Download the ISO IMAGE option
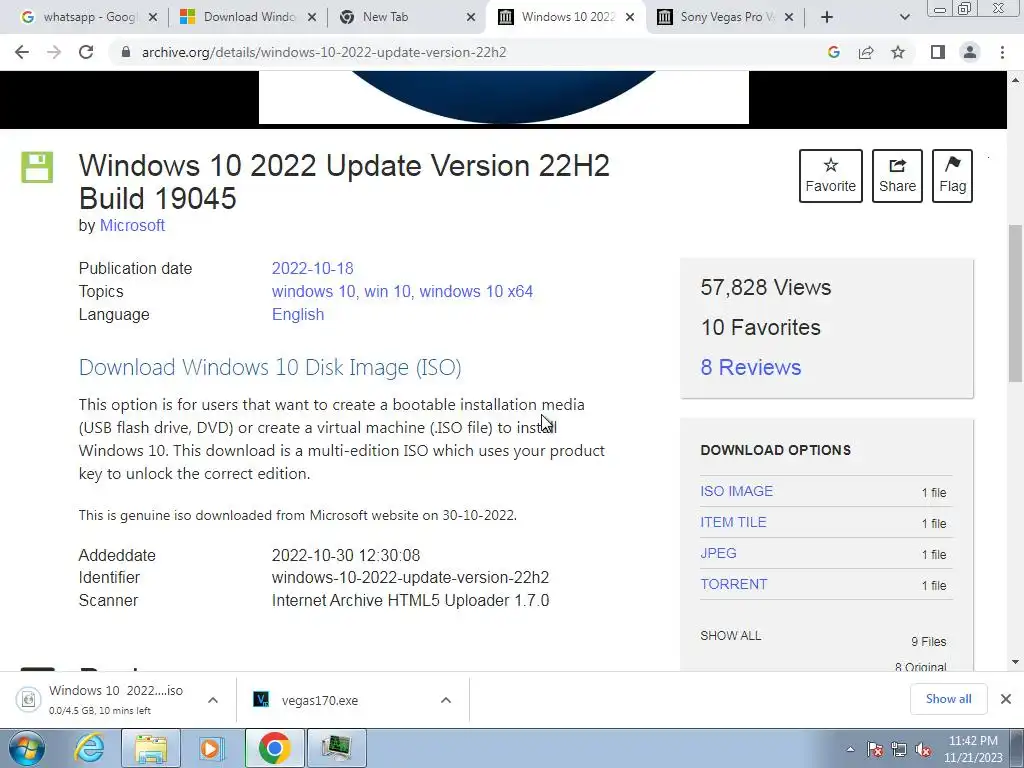Image resolution: width=1024 pixels, height=768 pixels. coord(736,491)
